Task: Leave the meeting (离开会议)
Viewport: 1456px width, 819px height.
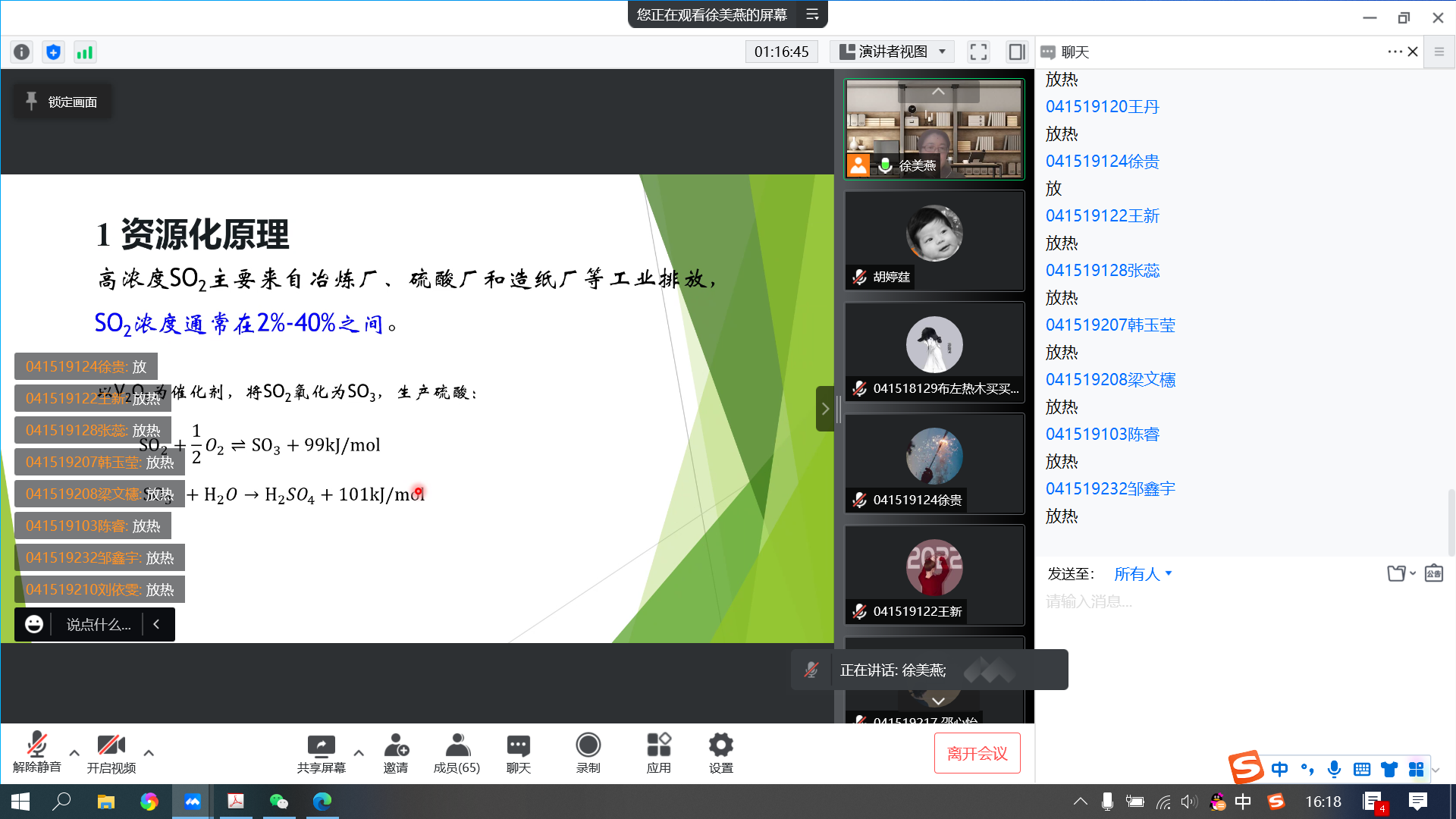Action: click(x=977, y=753)
